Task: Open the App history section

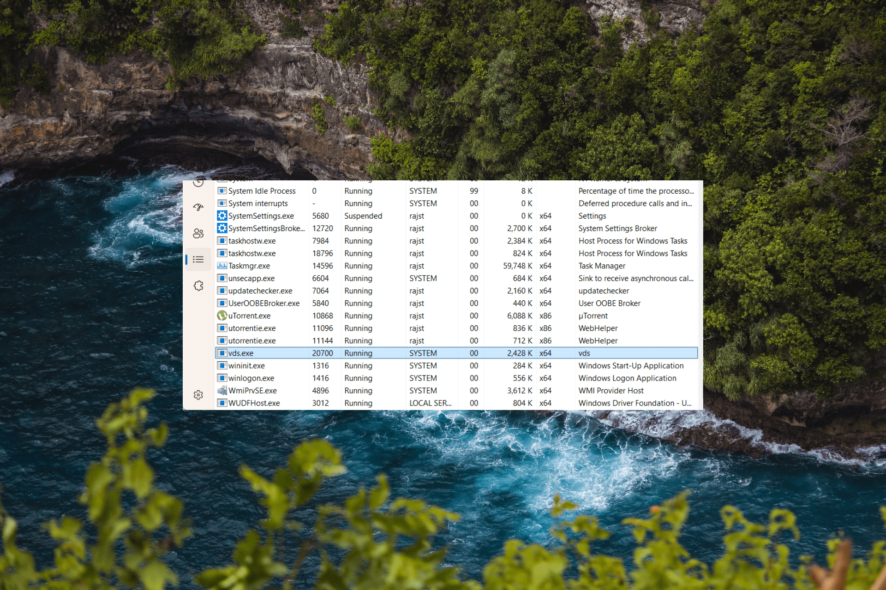Action: [x=199, y=184]
